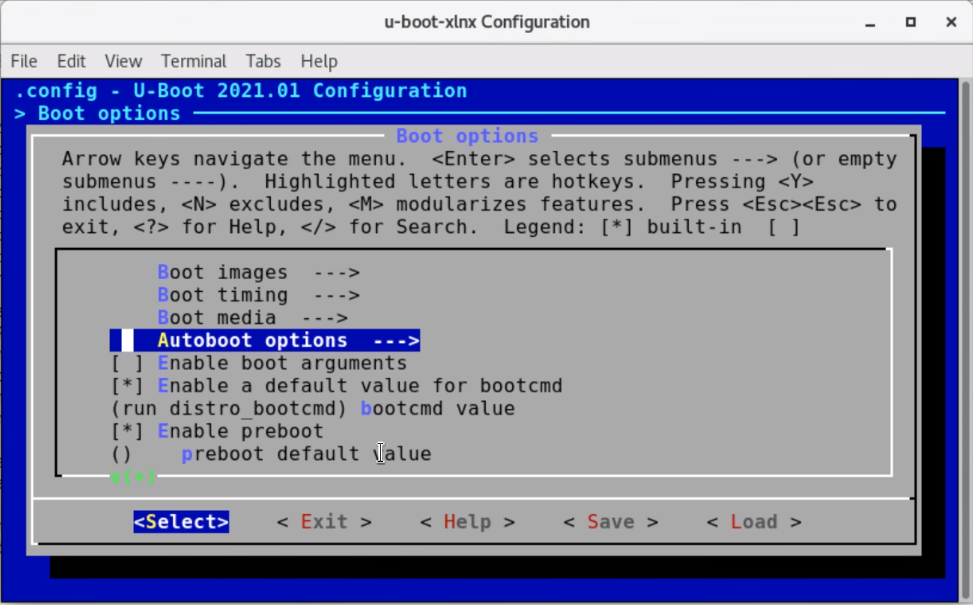Image resolution: width=973 pixels, height=605 pixels.
Task: Click the 'Boot options' breadcrumb text
Action: (109, 114)
